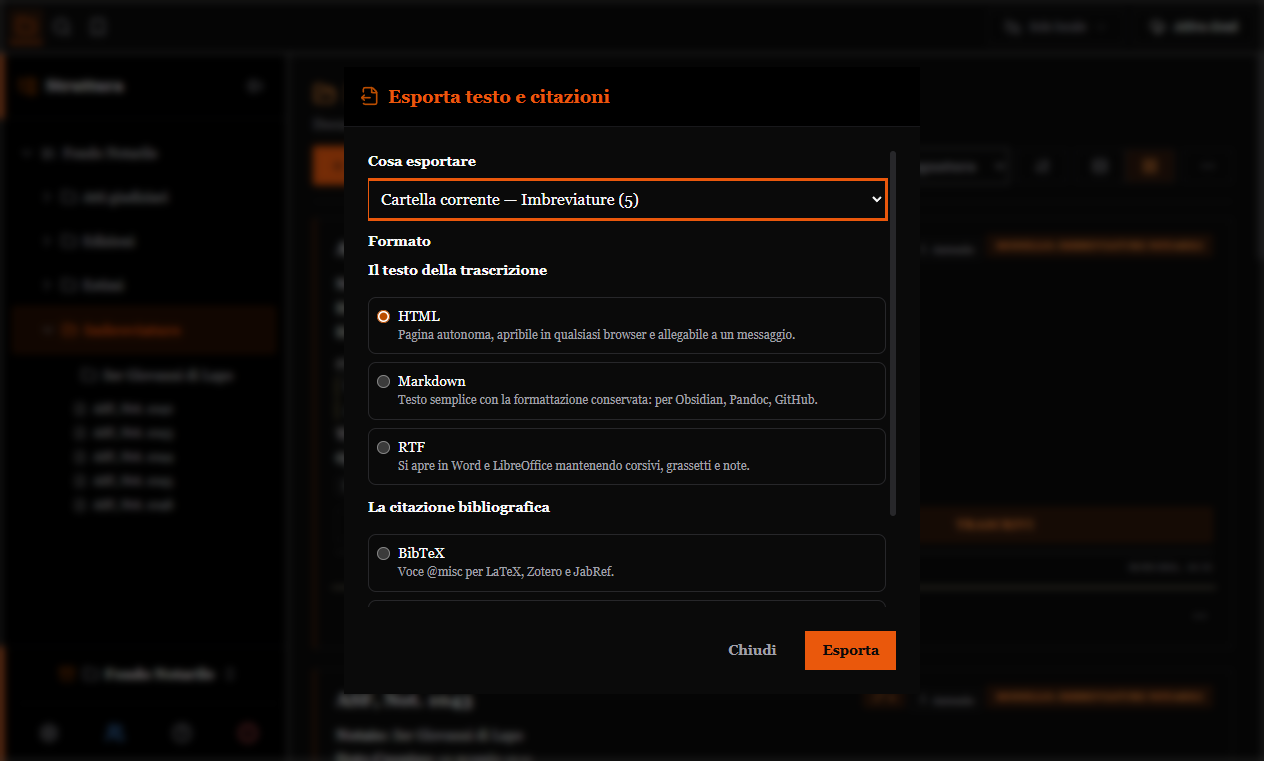The width and height of the screenshot is (1264, 761).
Task: Click the "Testo semplice con la formattazione conservata" description
Action: click(x=607, y=400)
